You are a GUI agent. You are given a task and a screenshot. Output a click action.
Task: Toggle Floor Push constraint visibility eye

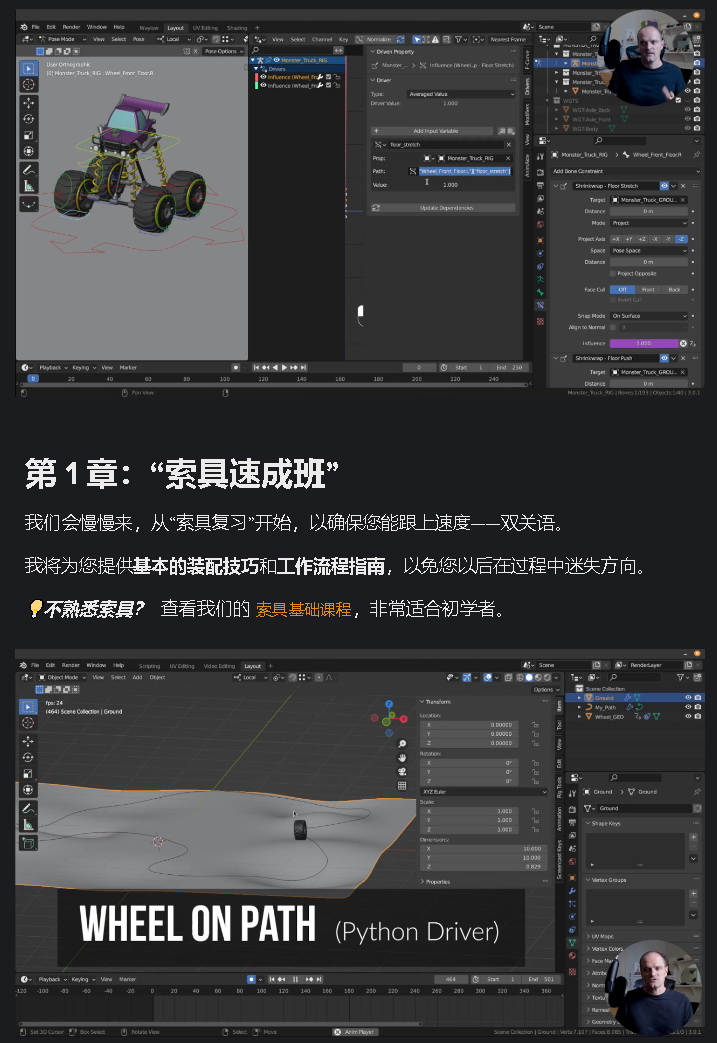click(x=664, y=358)
